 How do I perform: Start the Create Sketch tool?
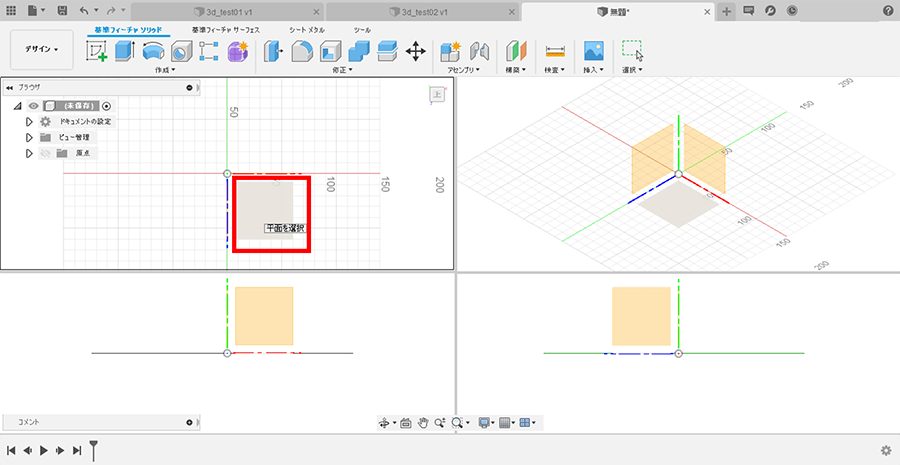(x=96, y=52)
